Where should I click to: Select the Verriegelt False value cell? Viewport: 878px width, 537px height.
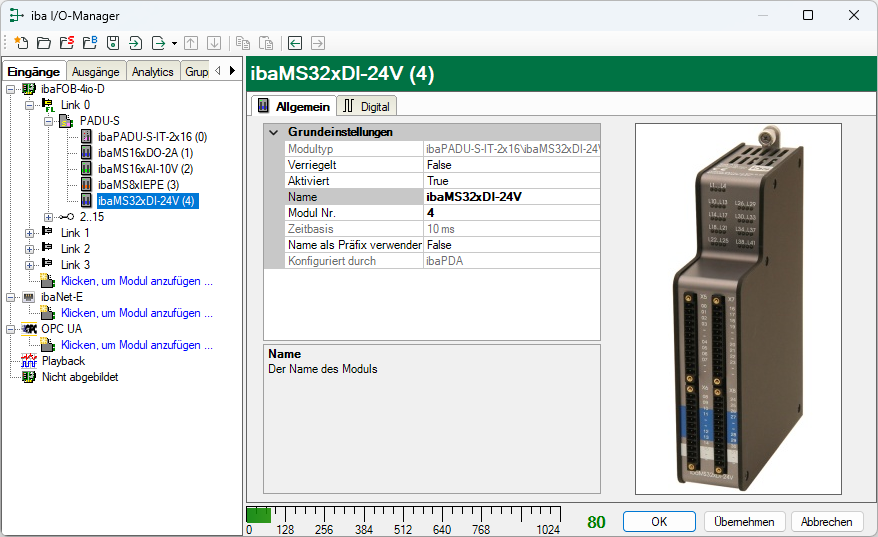point(511,165)
